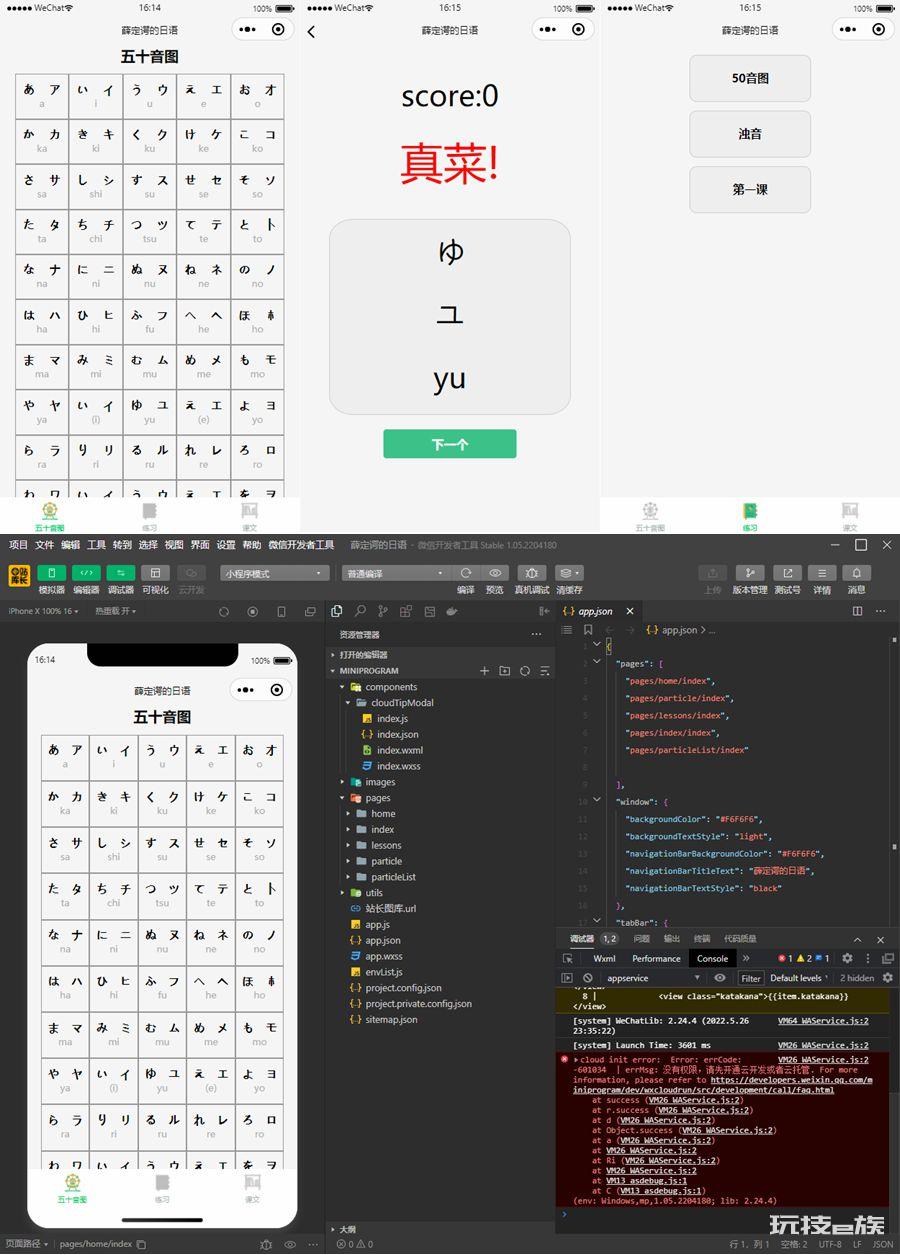The height and width of the screenshot is (1255, 900).
Task: Open 版本管理 version control icon
Action: [750, 573]
